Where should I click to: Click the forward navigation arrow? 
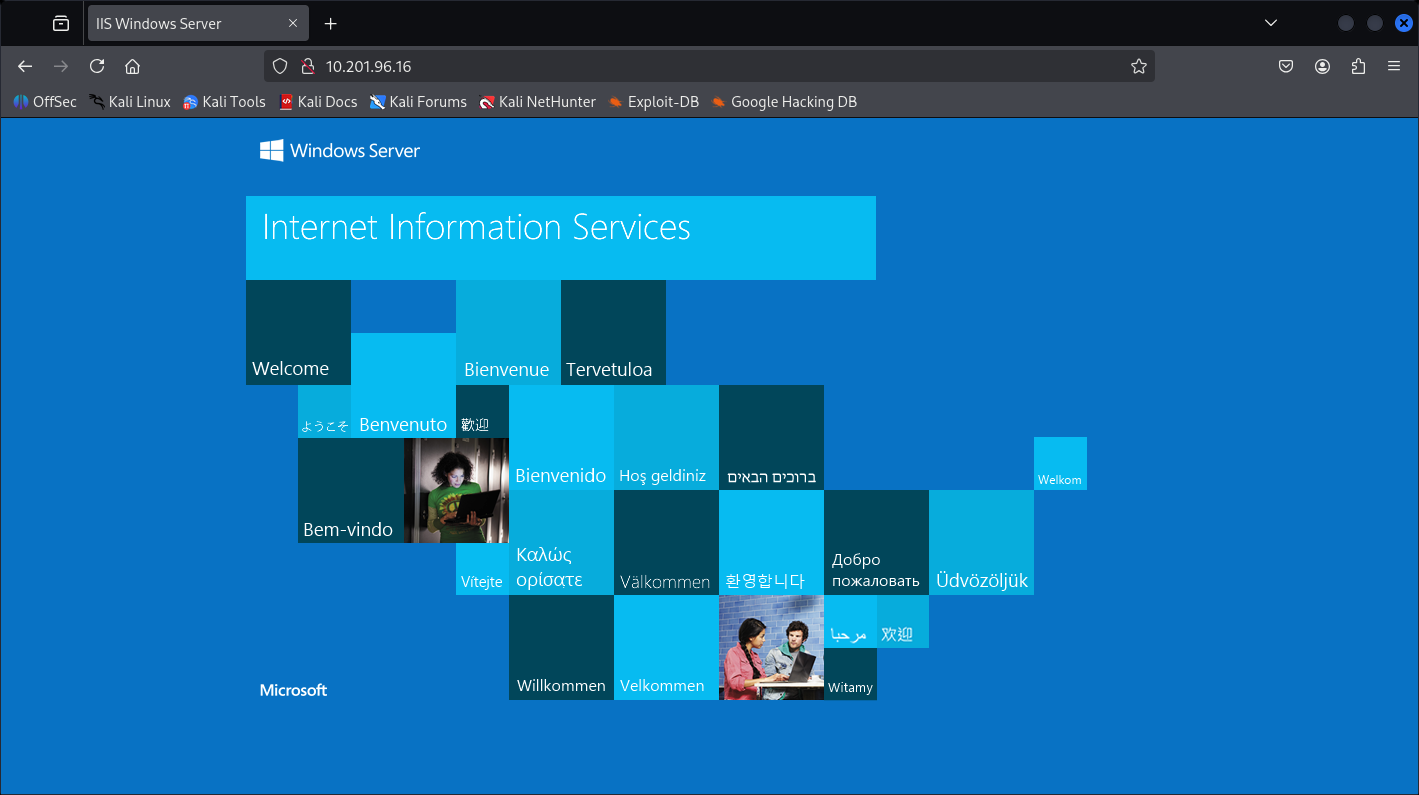tap(61, 66)
